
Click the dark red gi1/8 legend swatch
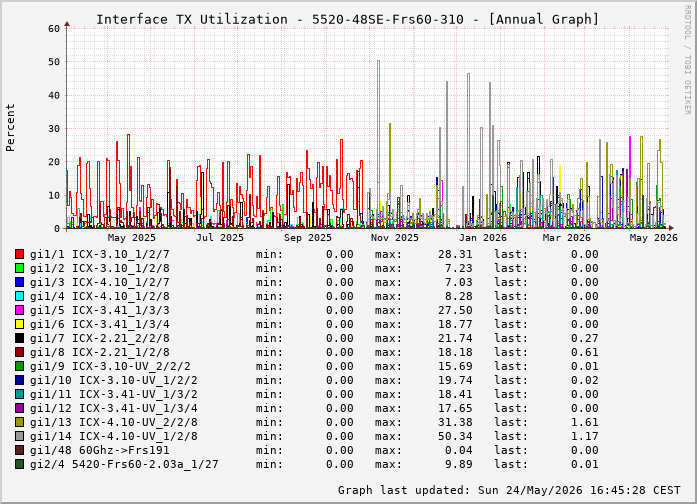pyautogui.click(x=19, y=352)
